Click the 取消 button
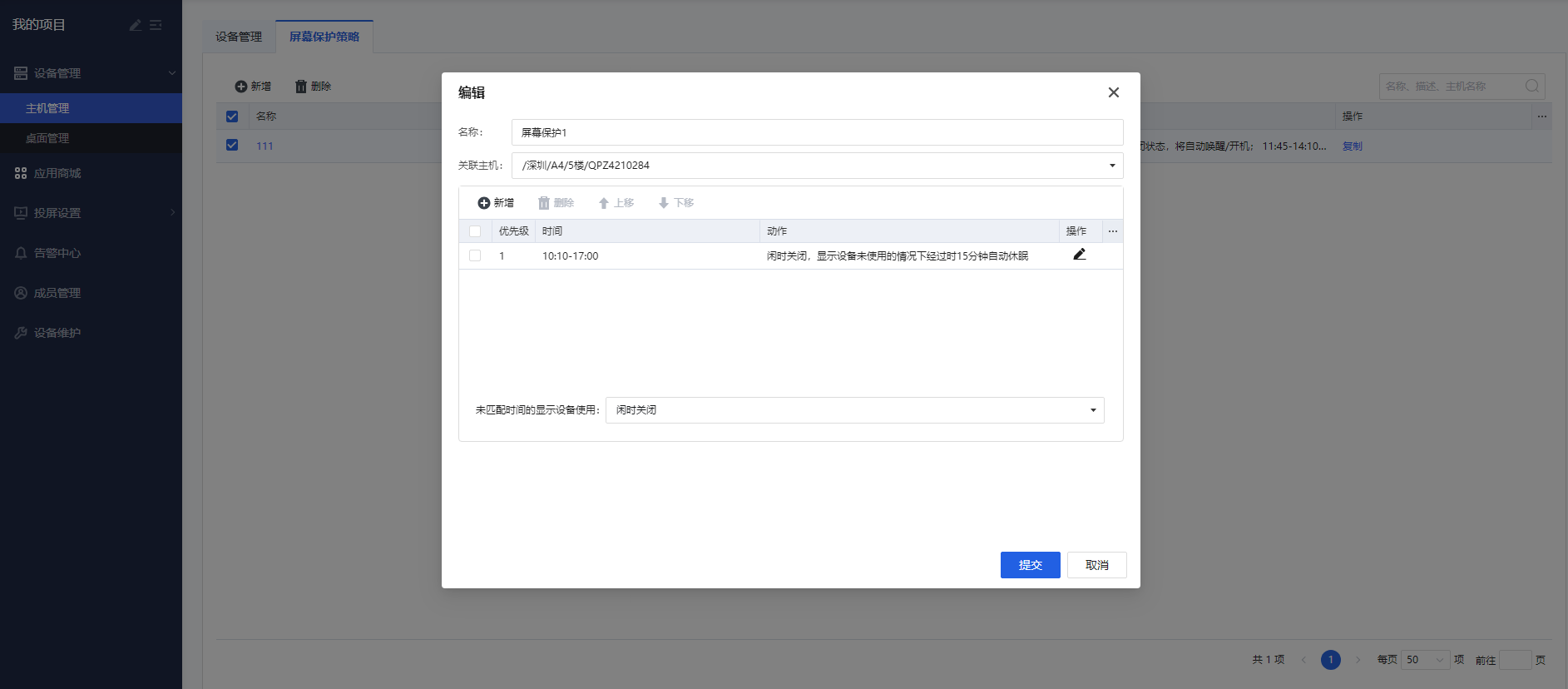The width and height of the screenshot is (1568, 689). pyautogui.click(x=1096, y=565)
